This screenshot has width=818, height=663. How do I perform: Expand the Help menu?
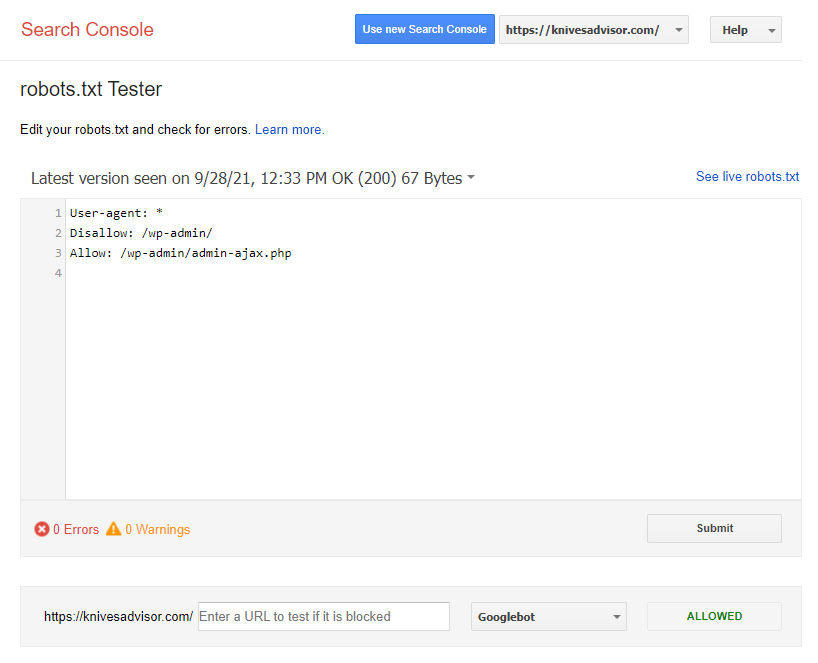click(x=745, y=30)
